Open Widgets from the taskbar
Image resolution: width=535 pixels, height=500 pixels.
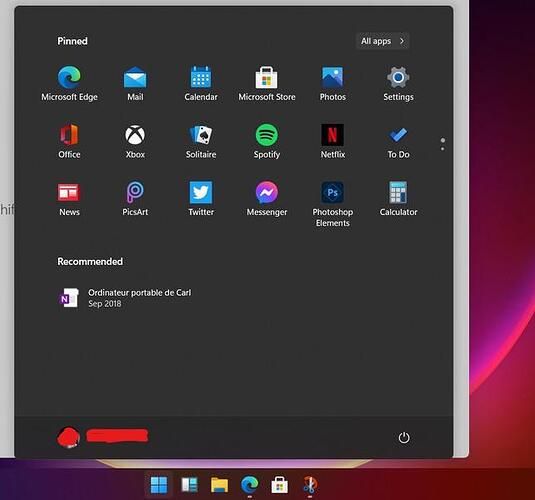(x=189, y=485)
